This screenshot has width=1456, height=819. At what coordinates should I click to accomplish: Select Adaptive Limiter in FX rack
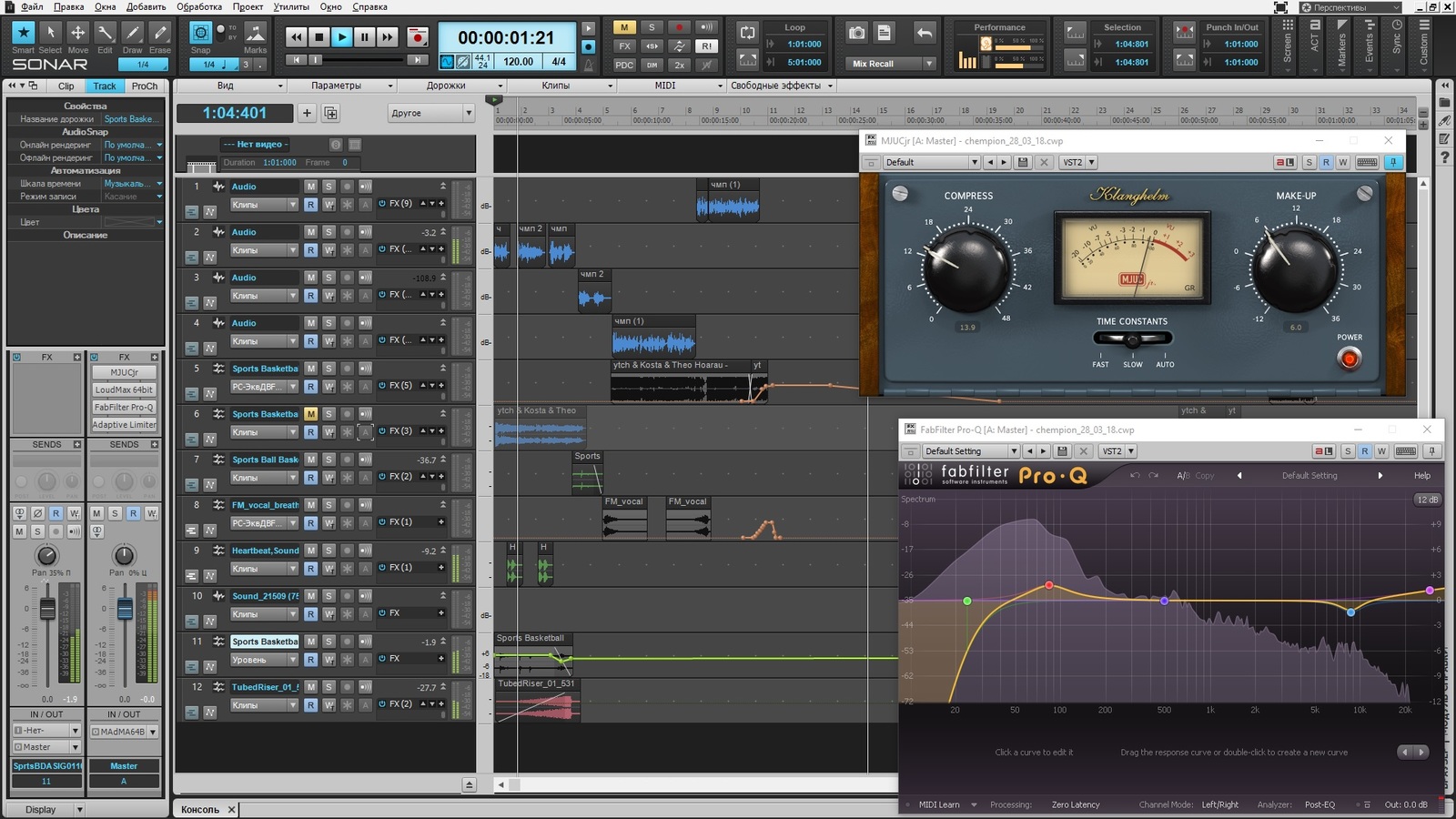(124, 424)
